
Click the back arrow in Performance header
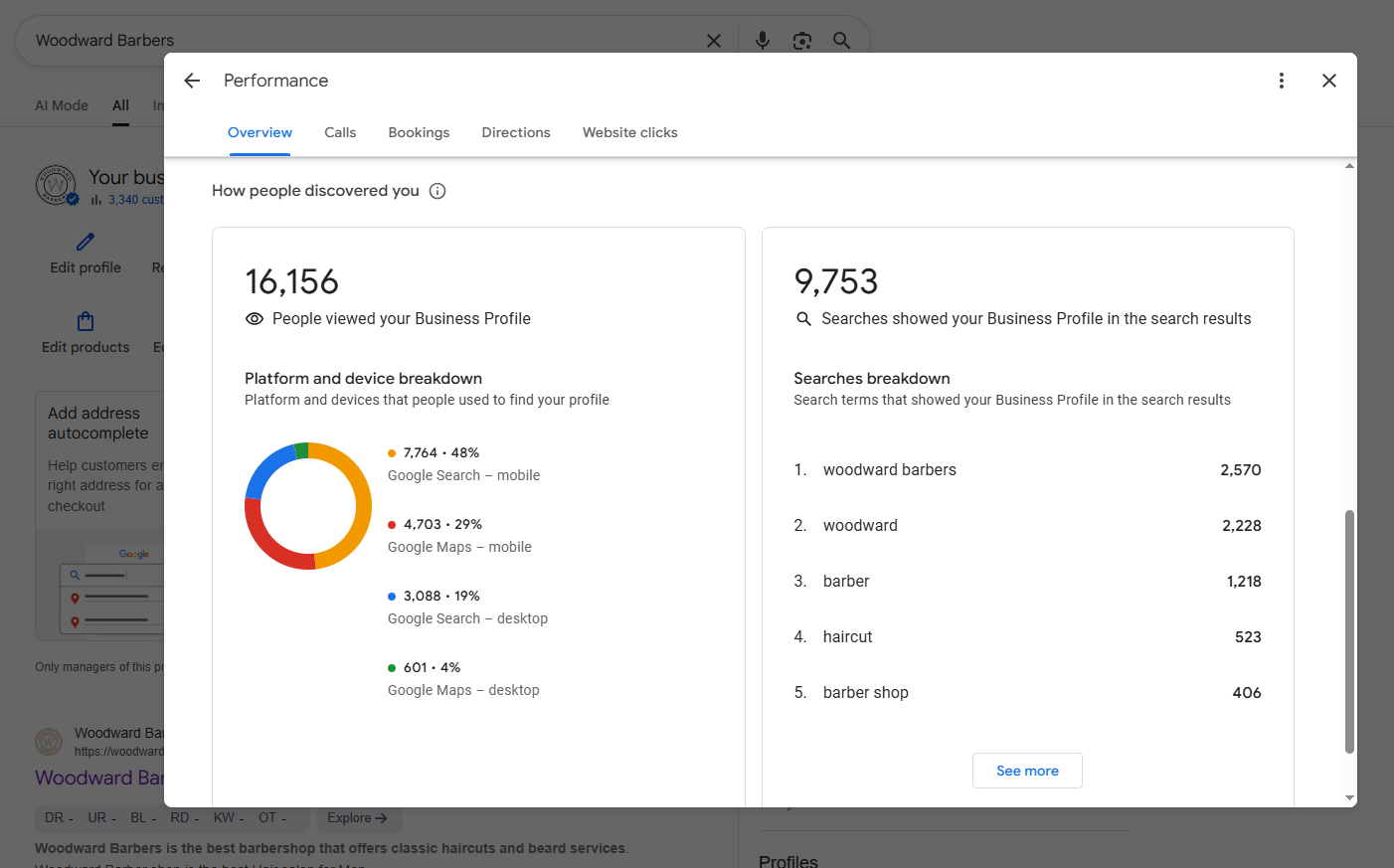[x=192, y=81]
